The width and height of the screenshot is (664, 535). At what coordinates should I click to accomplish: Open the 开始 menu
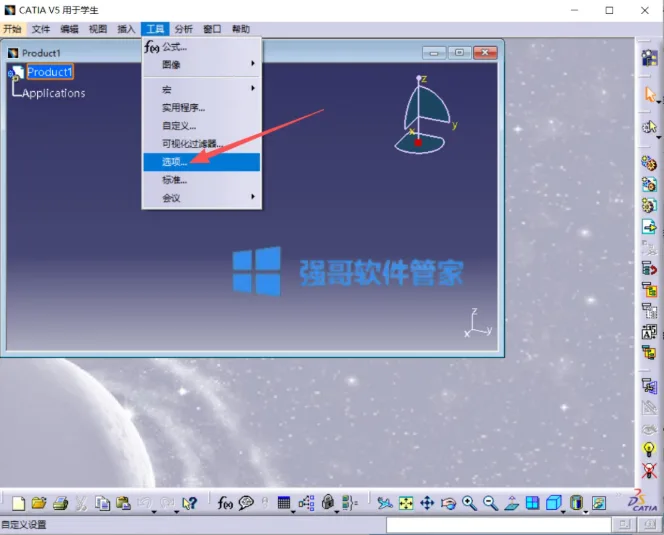pos(12,29)
